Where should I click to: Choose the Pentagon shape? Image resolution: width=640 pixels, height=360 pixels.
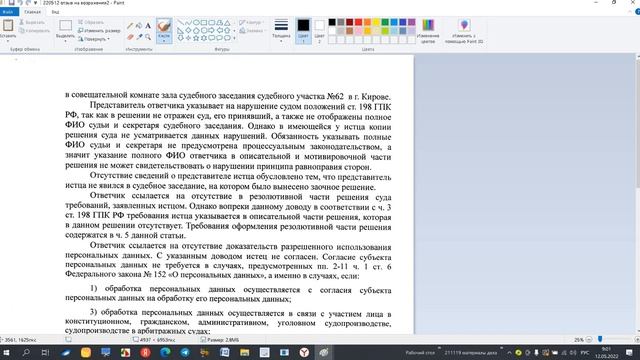click(x=196, y=30)
